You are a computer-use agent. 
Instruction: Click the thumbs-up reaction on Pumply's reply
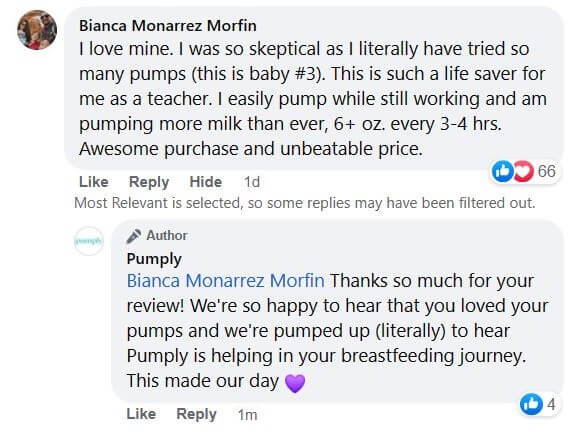[531, 404]
